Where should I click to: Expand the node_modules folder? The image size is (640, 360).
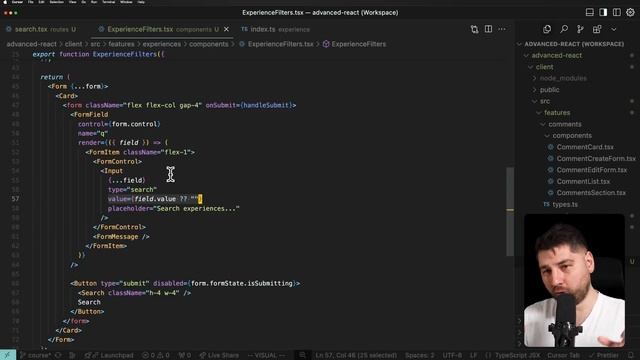point(563,78)
